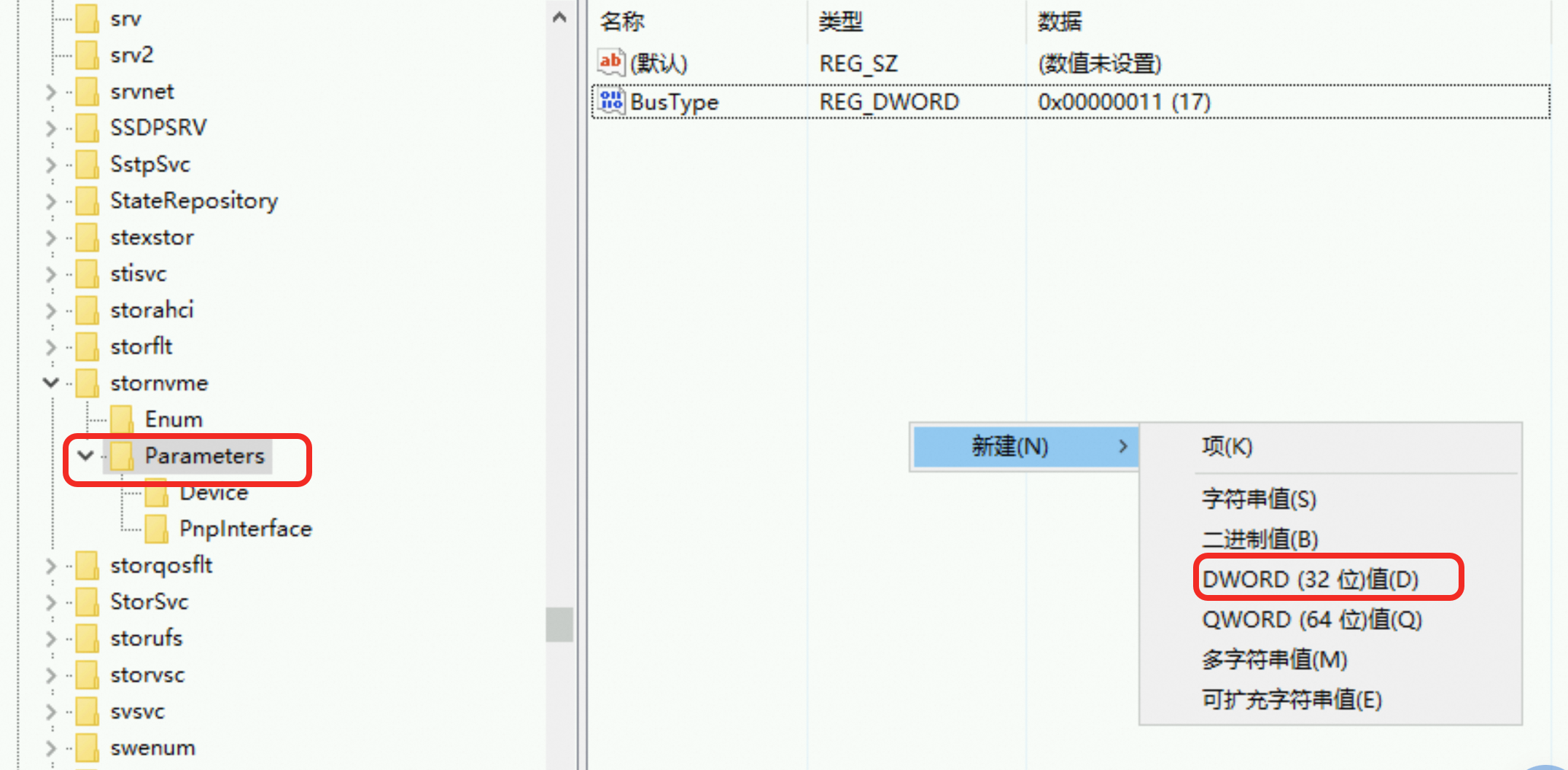Expand the svsvc registry key
Screen dimensions: 1568x770
pyautogui.click(x=50, y=712)
